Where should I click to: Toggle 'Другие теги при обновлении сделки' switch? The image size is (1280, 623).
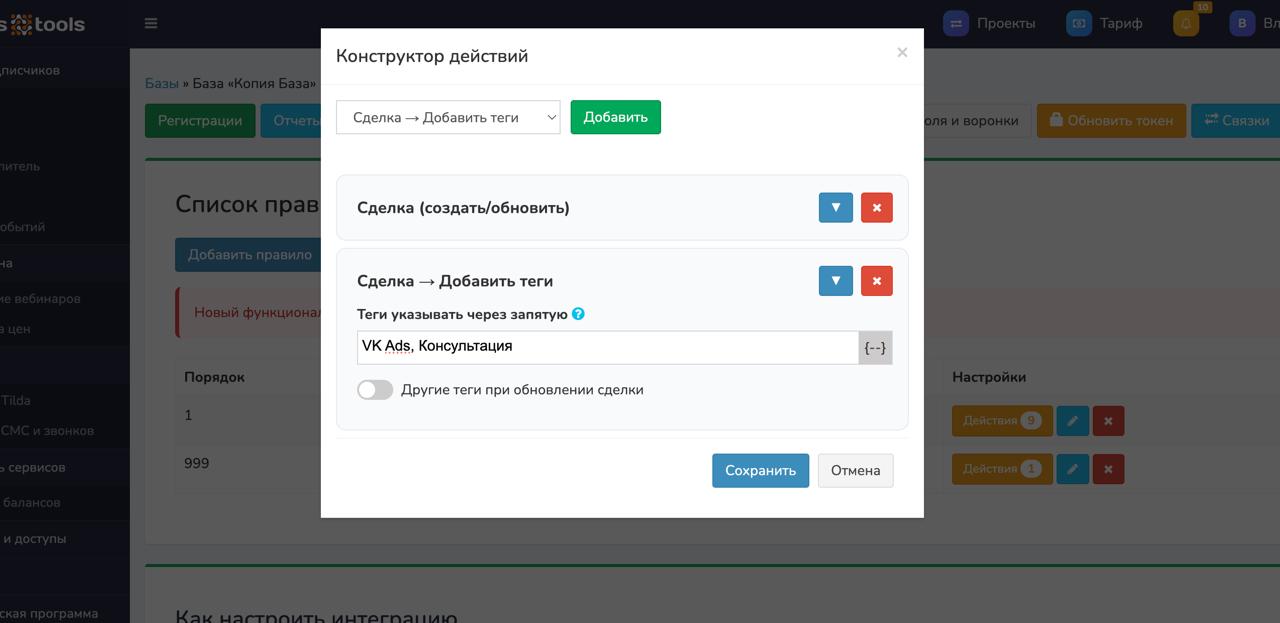[x=375, y=390]
